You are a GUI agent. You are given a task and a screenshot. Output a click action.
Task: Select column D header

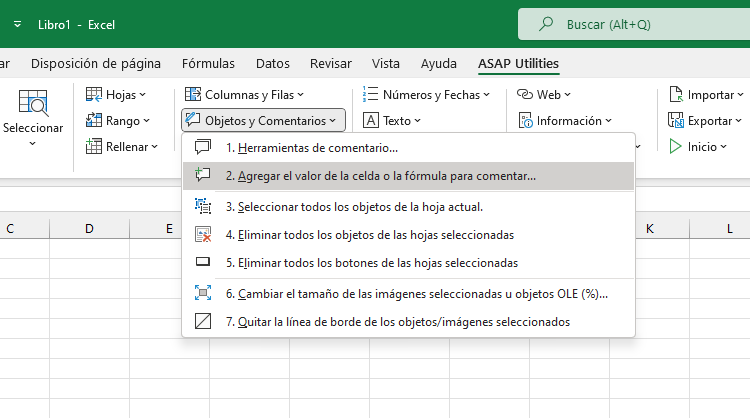tap(89, 229)
